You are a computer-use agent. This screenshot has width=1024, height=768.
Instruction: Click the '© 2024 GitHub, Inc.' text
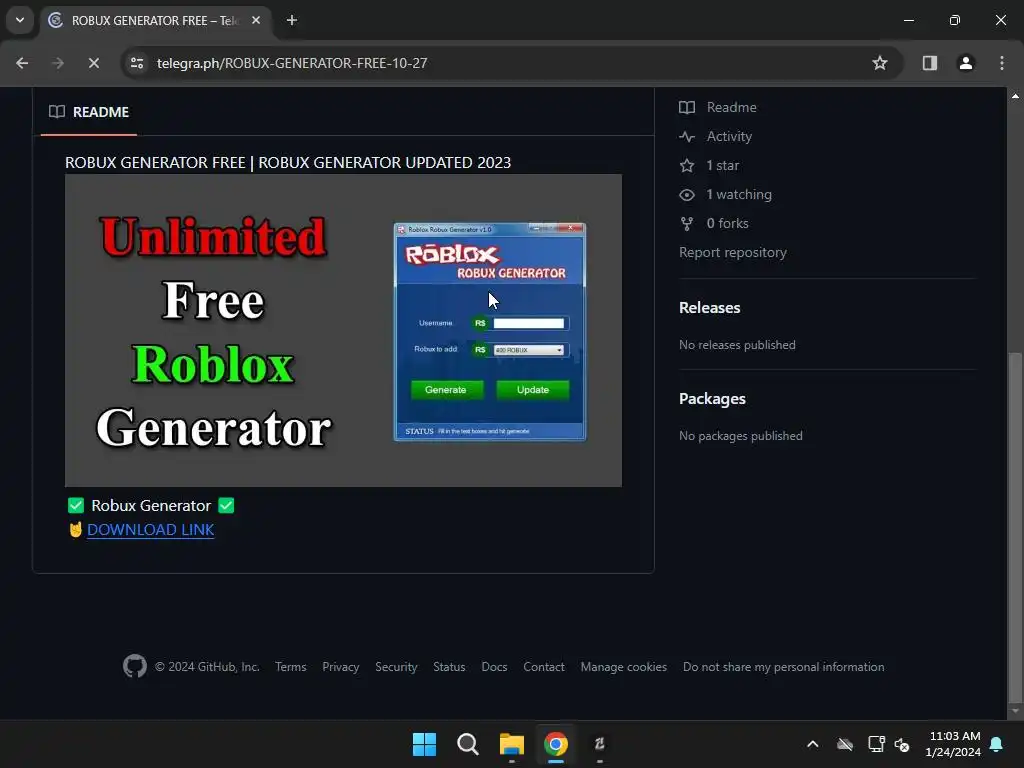[x=207, y=667]
